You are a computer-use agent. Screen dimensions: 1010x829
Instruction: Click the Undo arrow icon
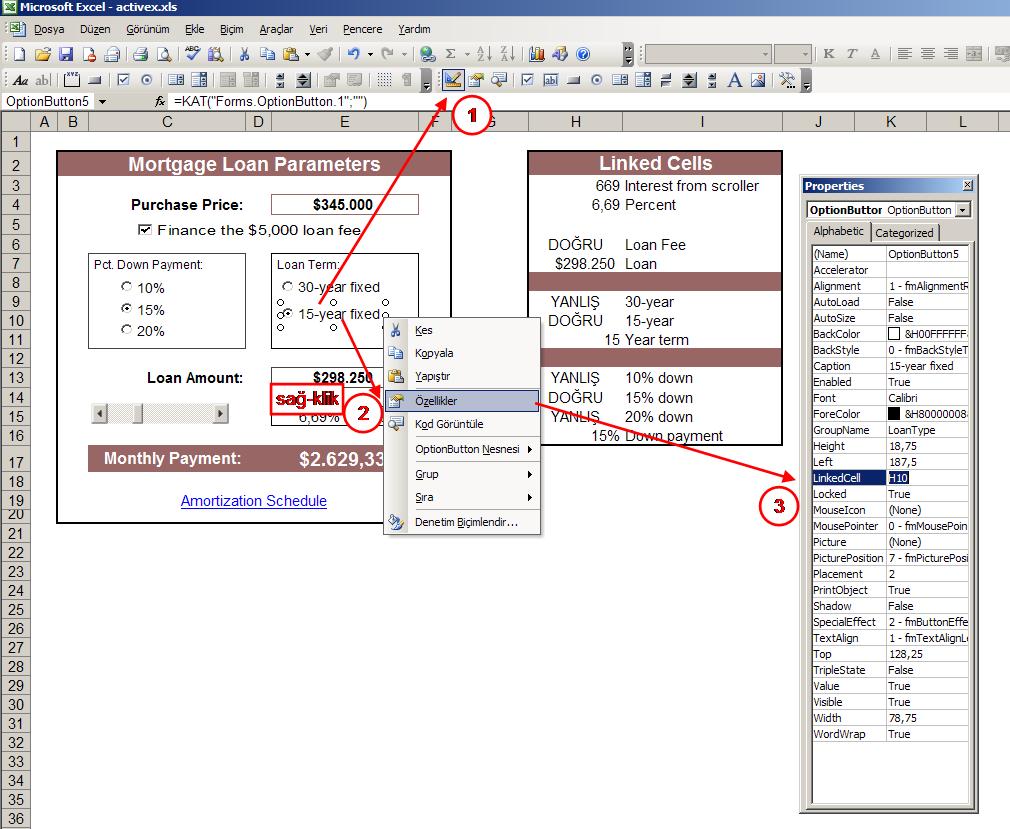point(353,54)
